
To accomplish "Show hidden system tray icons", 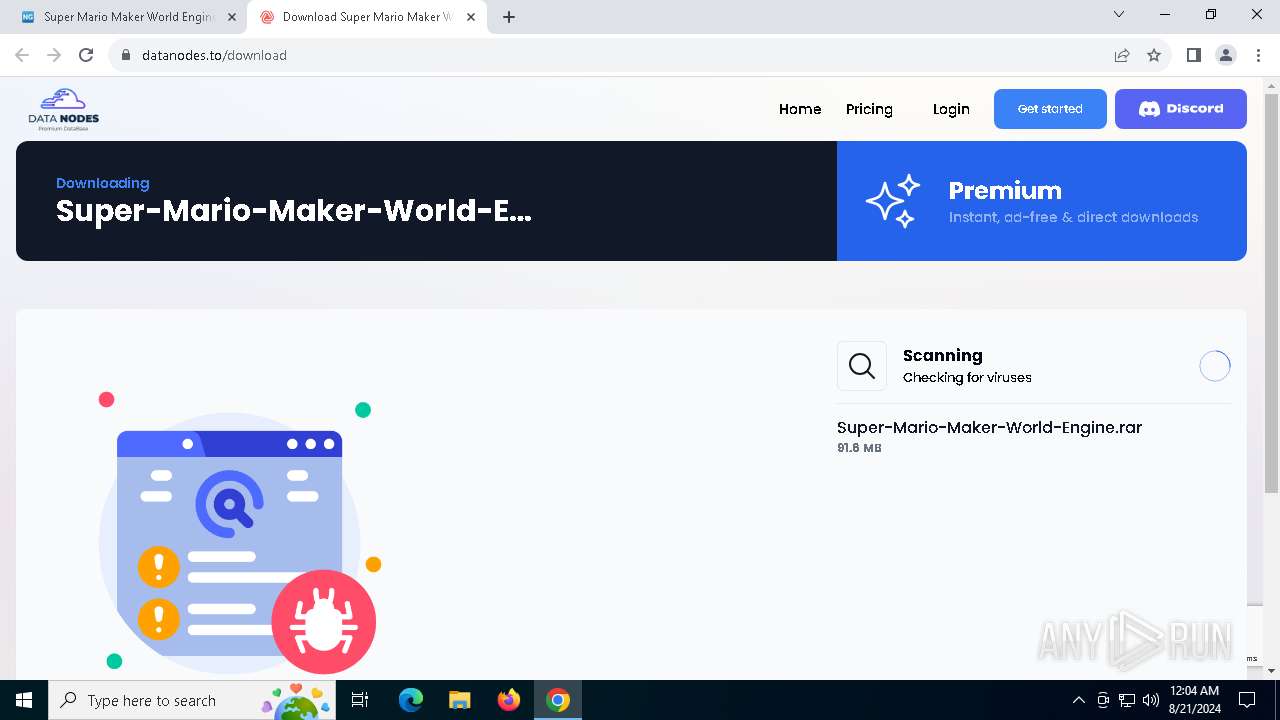I will [1078, 700].
